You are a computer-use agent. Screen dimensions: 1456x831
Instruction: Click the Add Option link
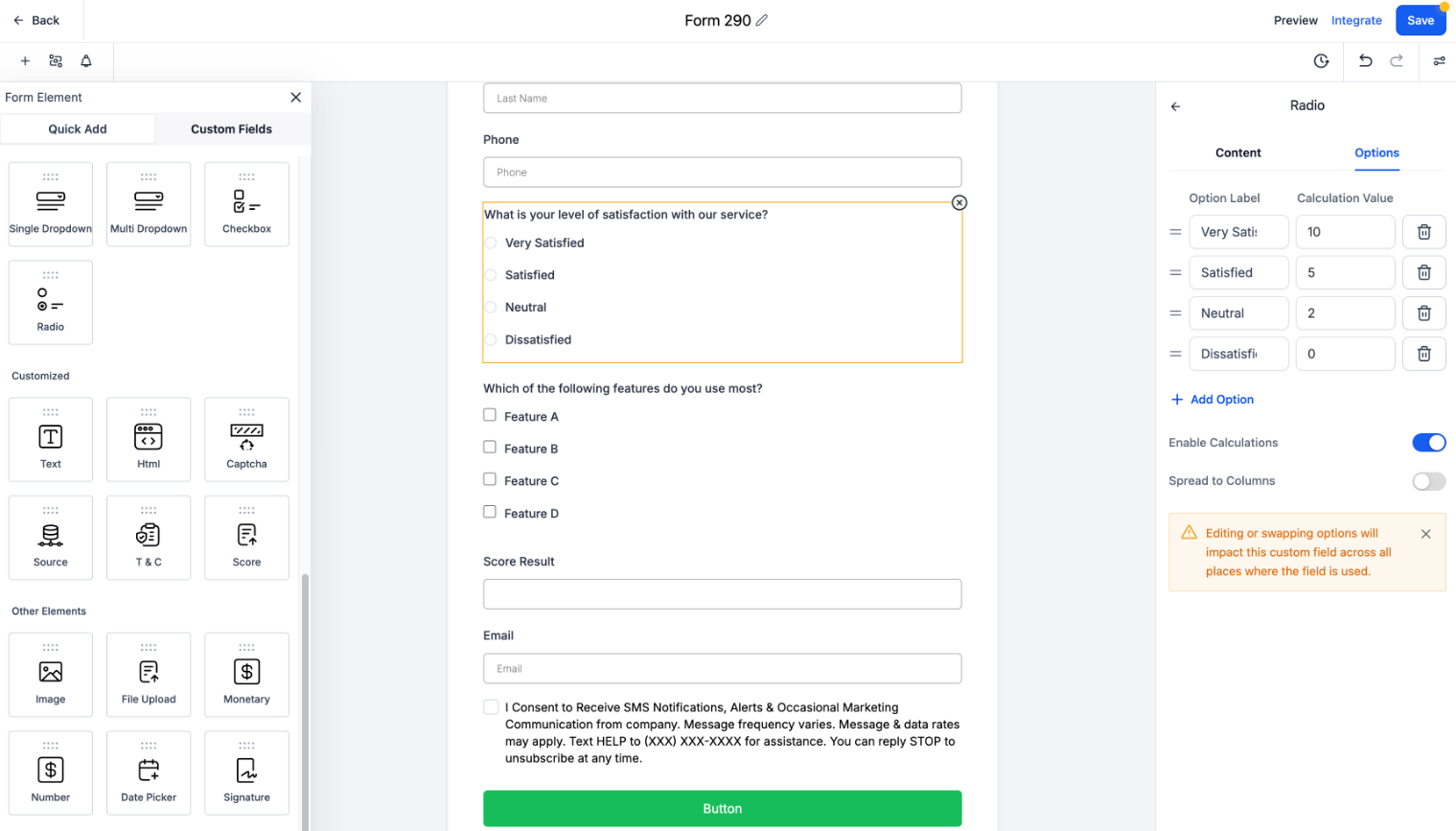1213,400
